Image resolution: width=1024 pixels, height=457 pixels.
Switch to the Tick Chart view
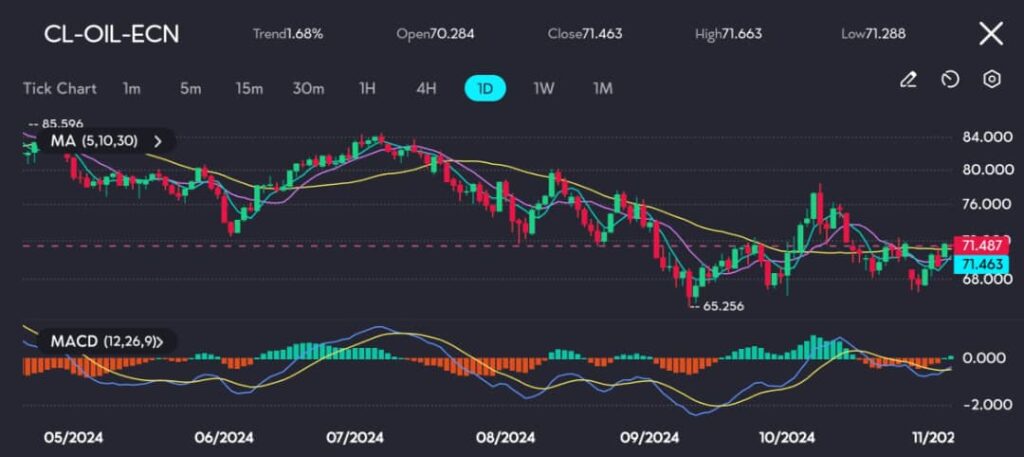pyautogui.click(x=60, y=88)
